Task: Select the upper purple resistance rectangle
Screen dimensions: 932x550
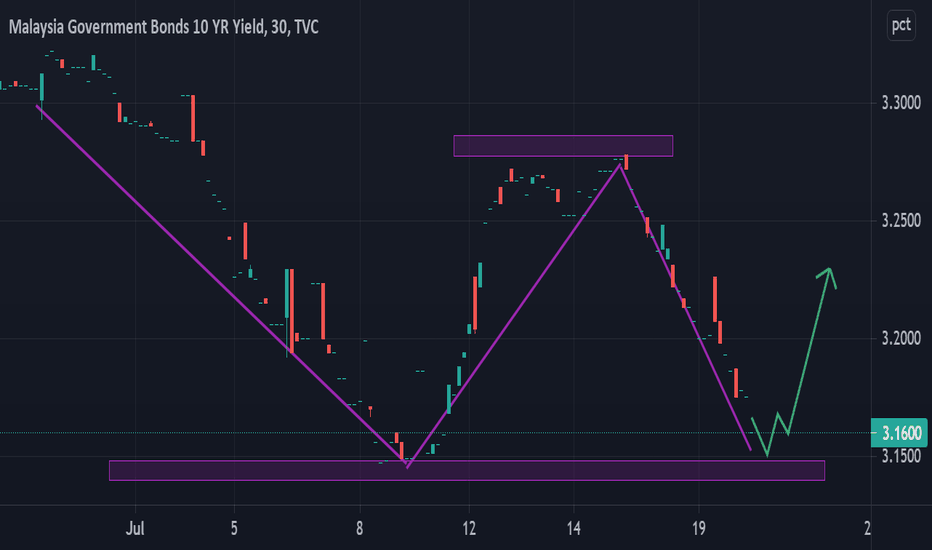Action: [563, 146]
